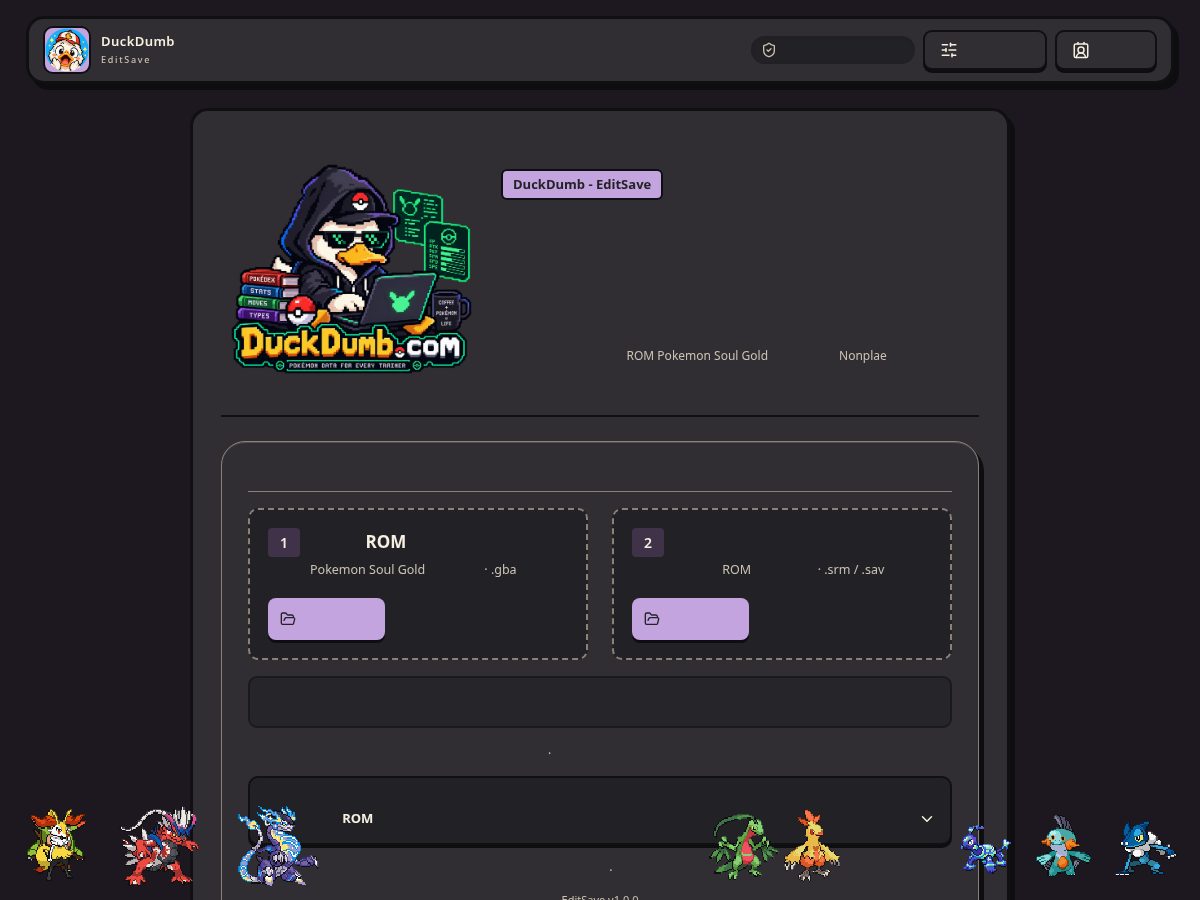Click the DuckDumb duck avatar logo
This screenshot has width=1200, height=900.
67,50
